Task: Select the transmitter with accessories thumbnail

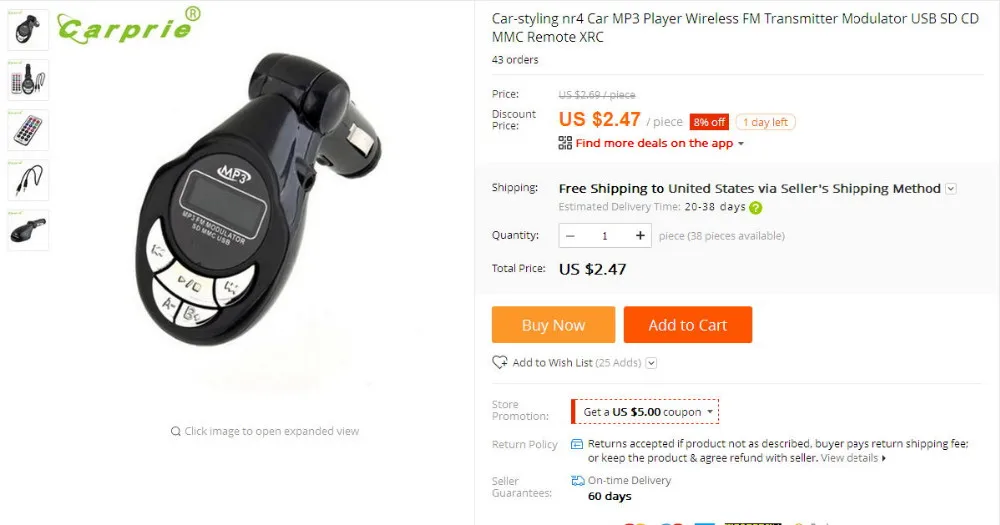Action: click(28, 80)
